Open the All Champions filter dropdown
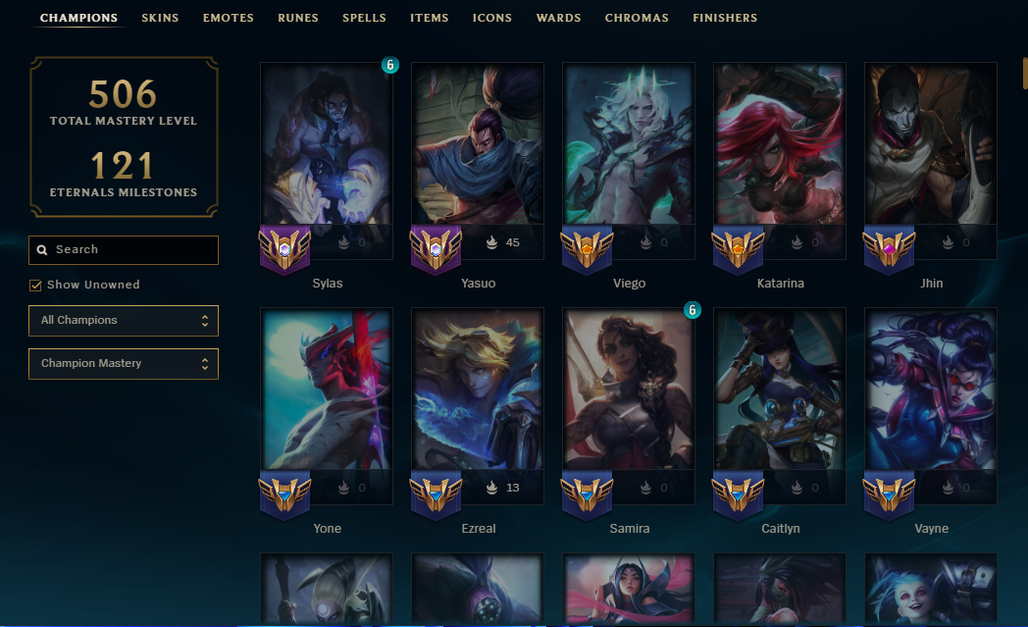This screenshot has width=1028, height=627. pos(123,321)
